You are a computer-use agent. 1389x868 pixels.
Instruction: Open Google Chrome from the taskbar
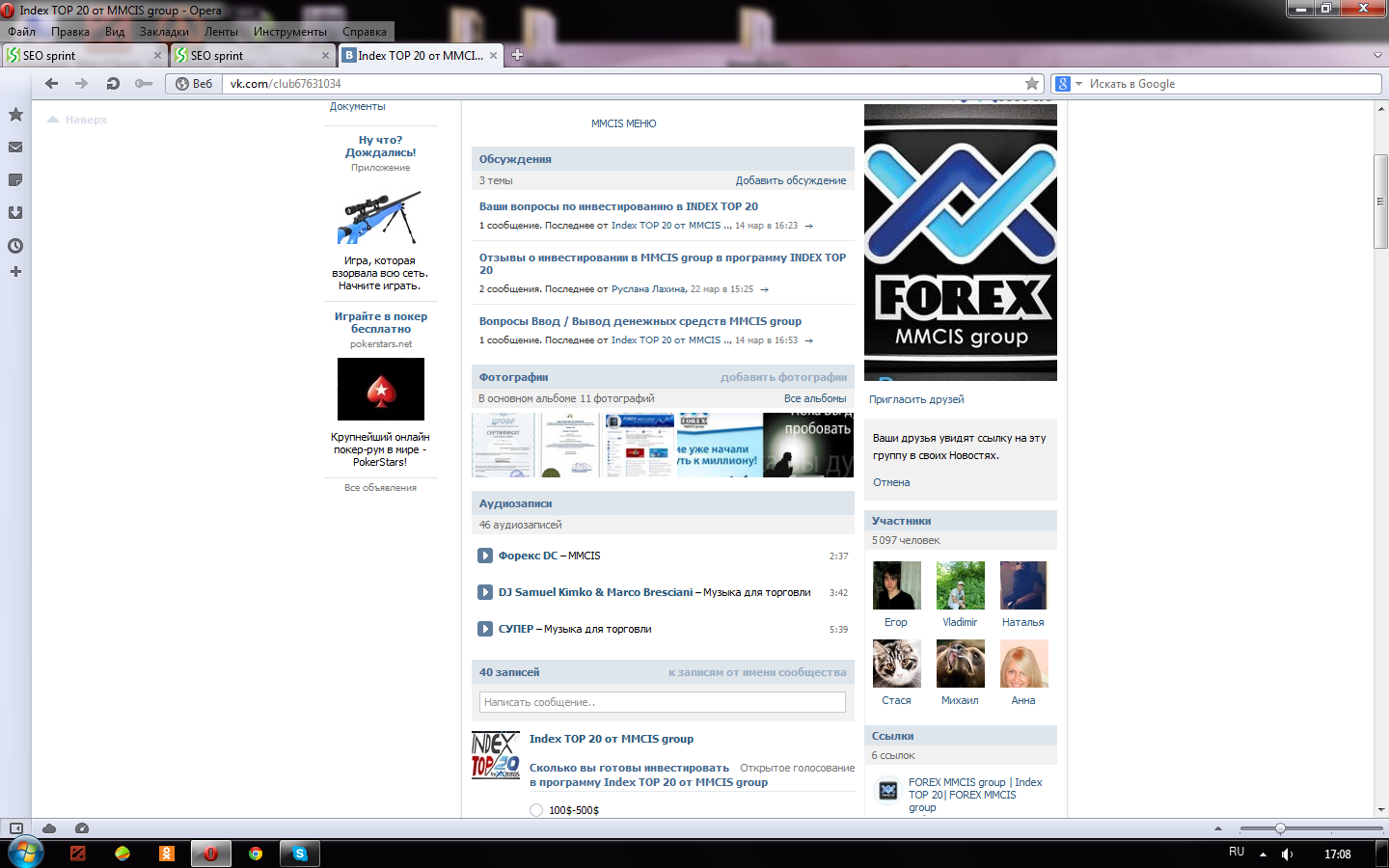pyautogui.click(x=256, y=854)
